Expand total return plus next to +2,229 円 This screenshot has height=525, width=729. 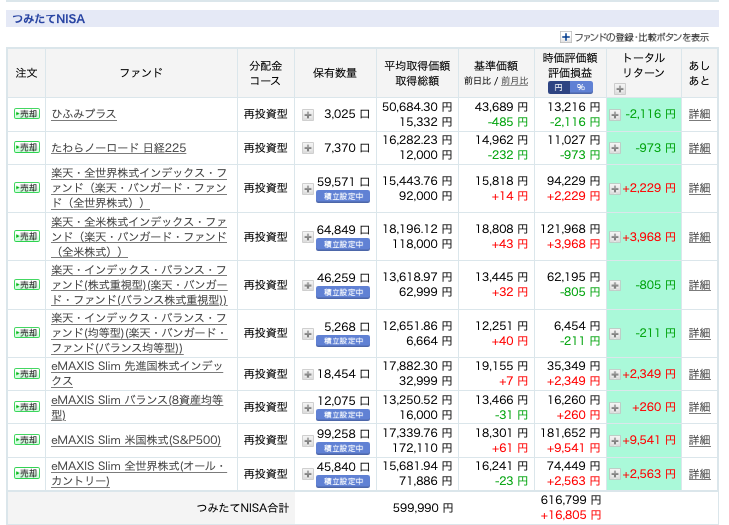(615, 189)
